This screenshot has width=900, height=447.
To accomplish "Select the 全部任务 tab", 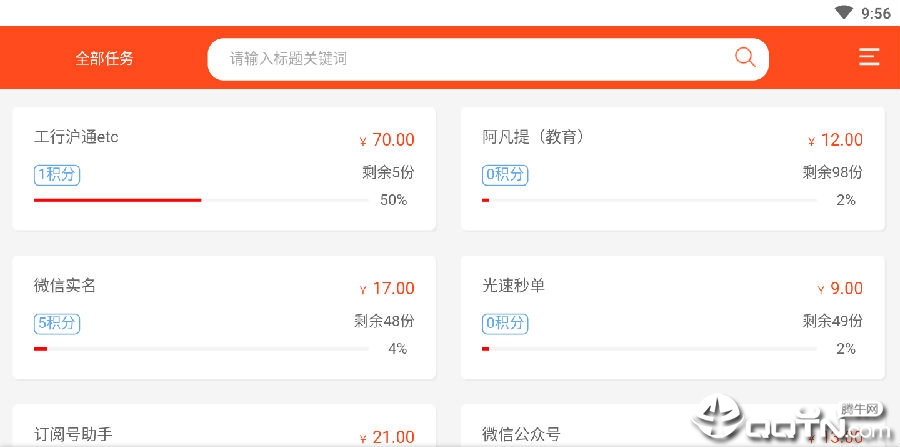I will tap(104, 58).
